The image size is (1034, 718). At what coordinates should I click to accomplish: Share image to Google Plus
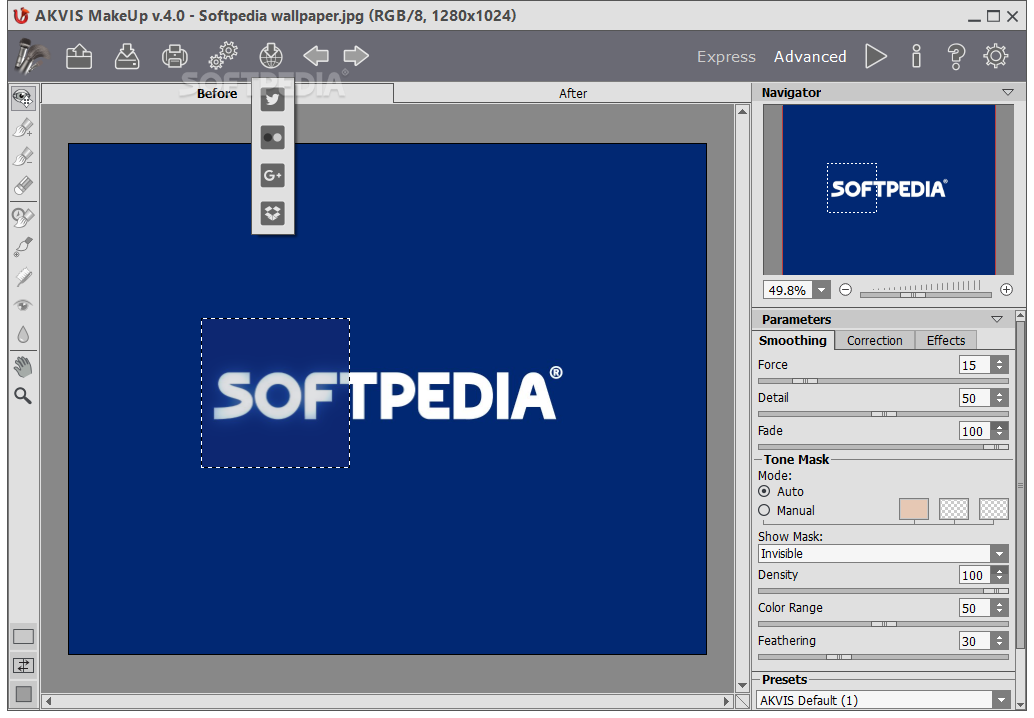(x=272, y=175)
